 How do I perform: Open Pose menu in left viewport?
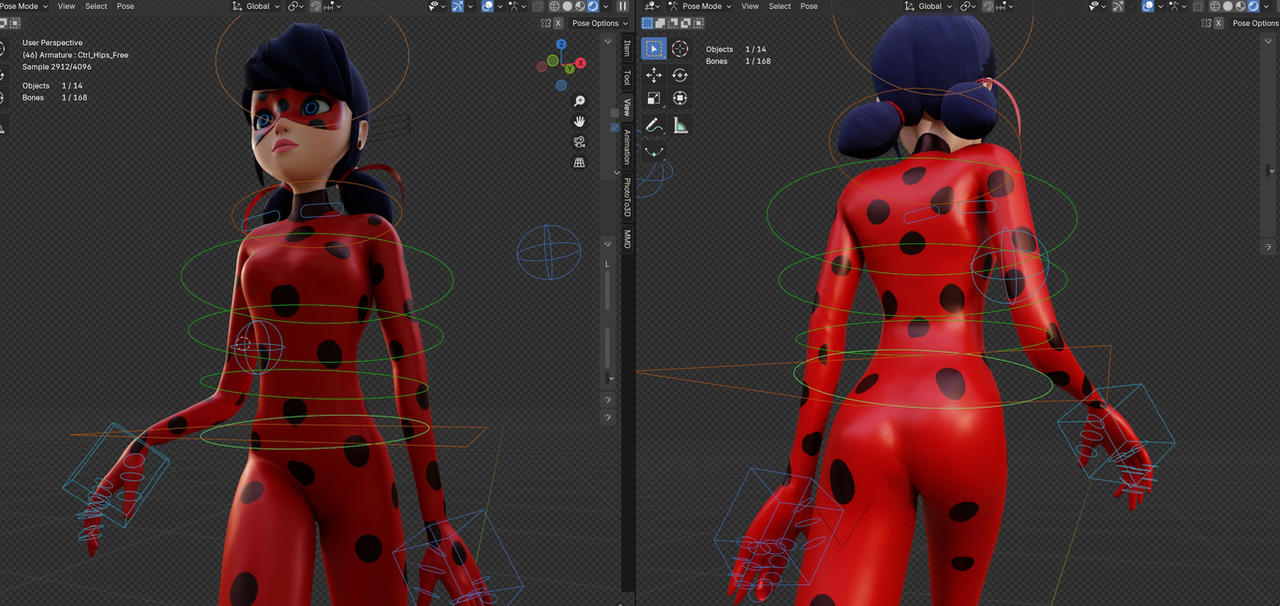pyautogui.click(x=125, y=6)
